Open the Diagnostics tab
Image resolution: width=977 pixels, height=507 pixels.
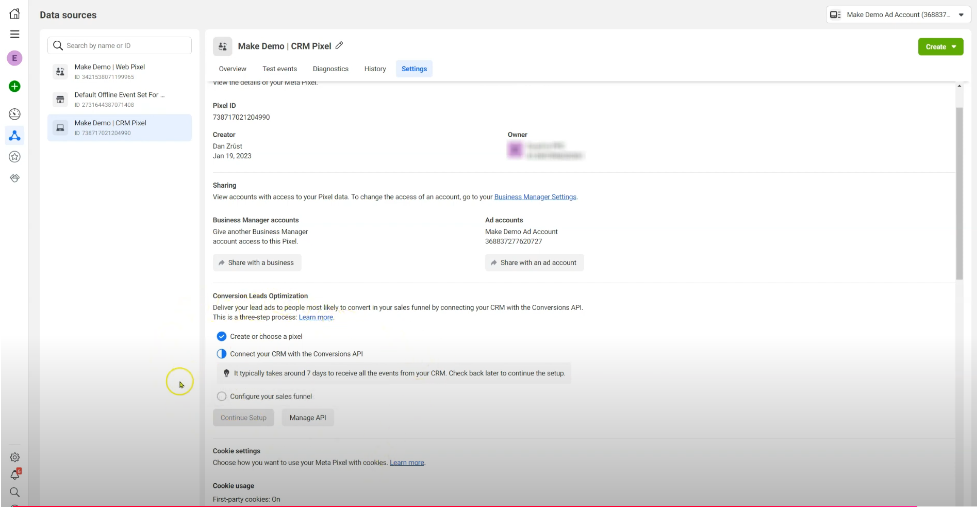330,69
